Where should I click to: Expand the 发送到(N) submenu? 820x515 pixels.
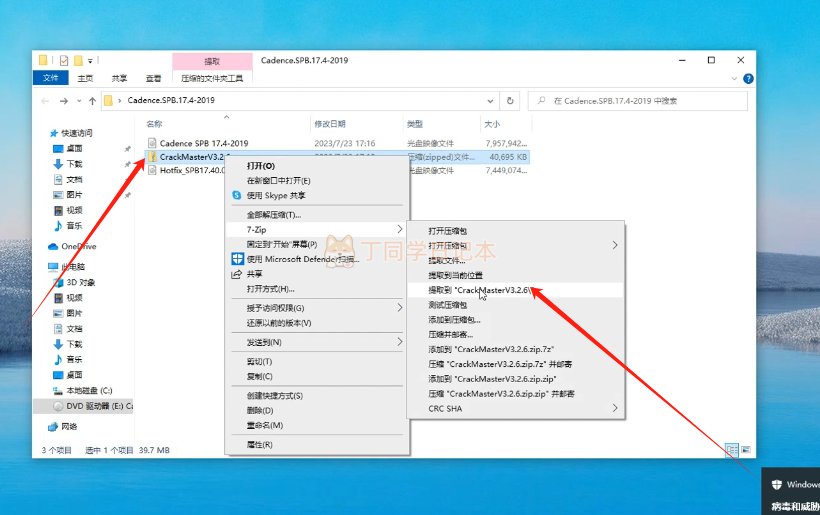pos(317,342)
